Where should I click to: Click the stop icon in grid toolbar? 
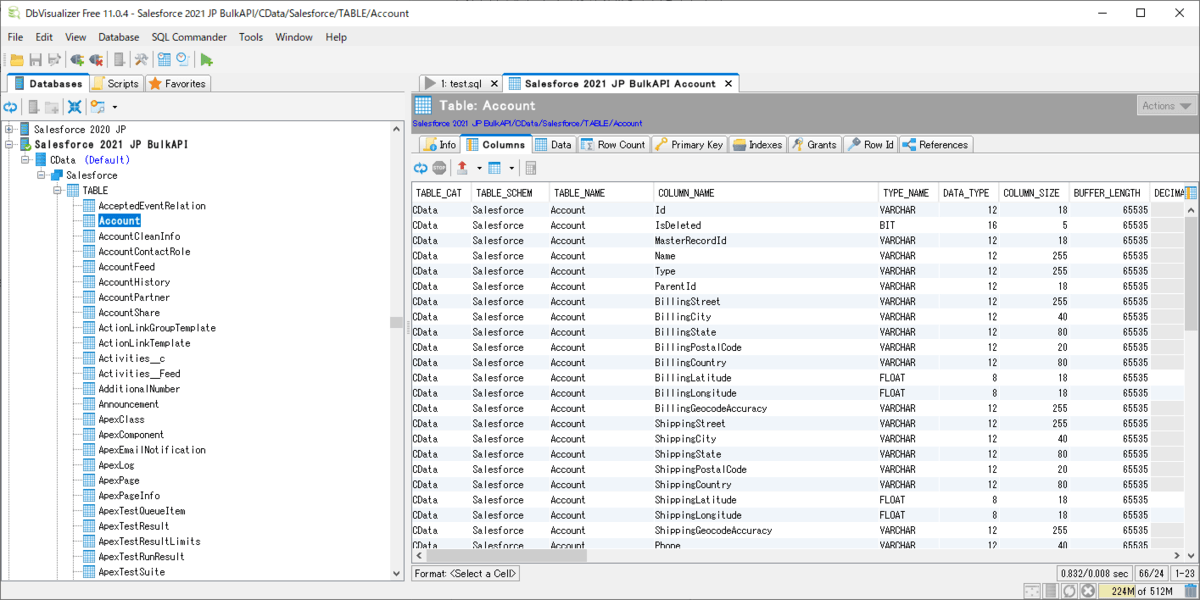[439, 168]
